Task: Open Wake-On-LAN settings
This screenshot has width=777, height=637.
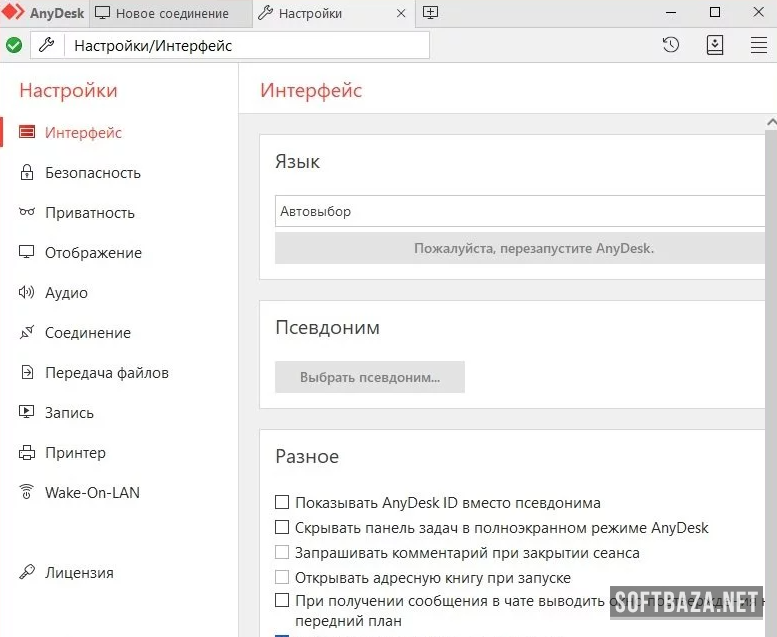Action: point(92,493)
